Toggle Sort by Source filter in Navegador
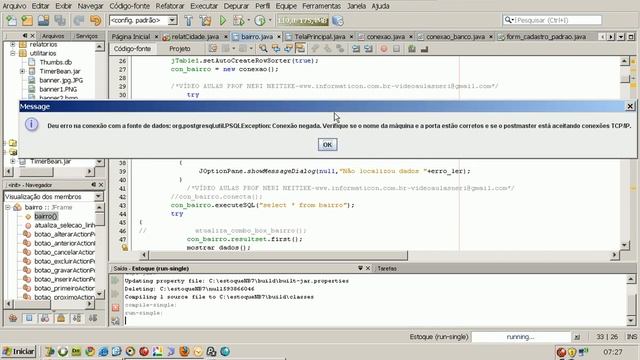Image resolution: width=640 pixels, height=360 pixels. pos(93,318)
